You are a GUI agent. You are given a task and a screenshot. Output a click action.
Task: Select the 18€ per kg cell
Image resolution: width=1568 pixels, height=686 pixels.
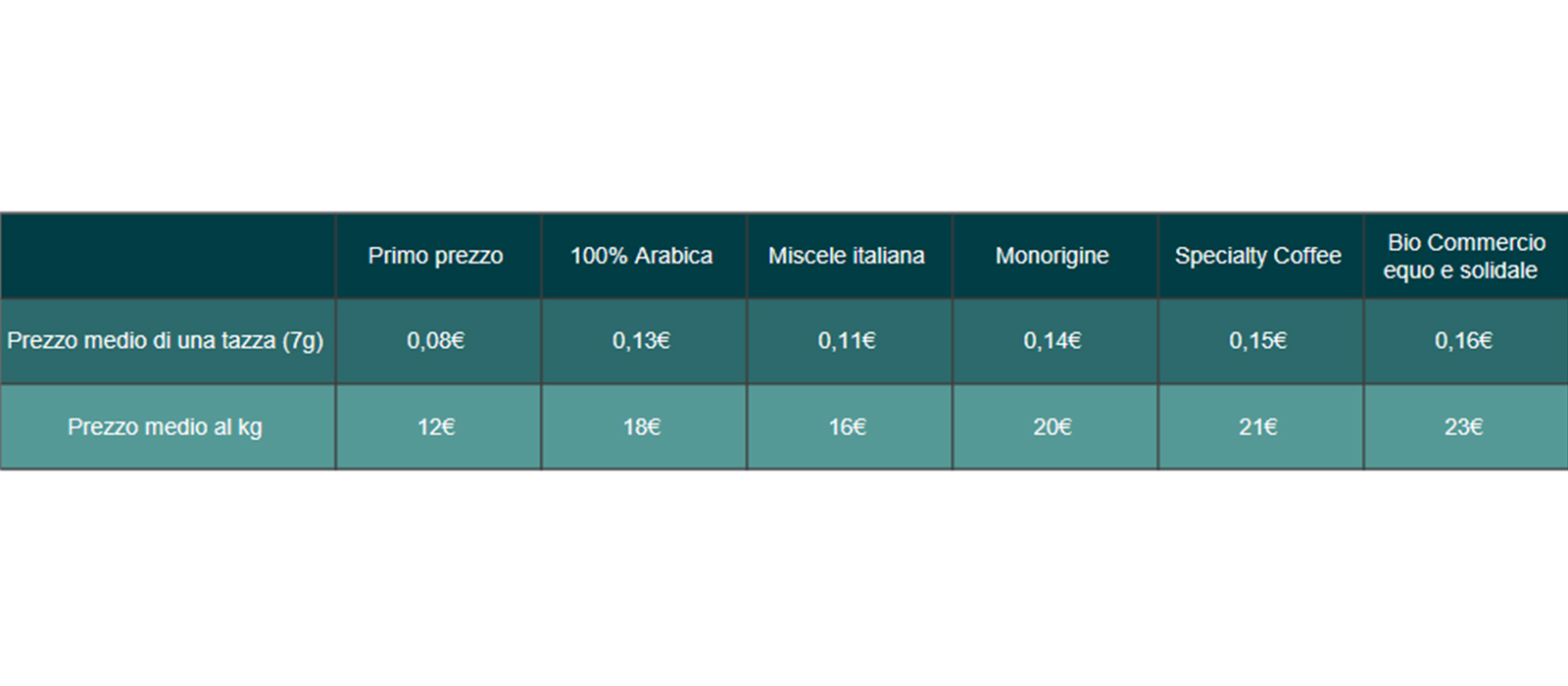tap(644, 426)
